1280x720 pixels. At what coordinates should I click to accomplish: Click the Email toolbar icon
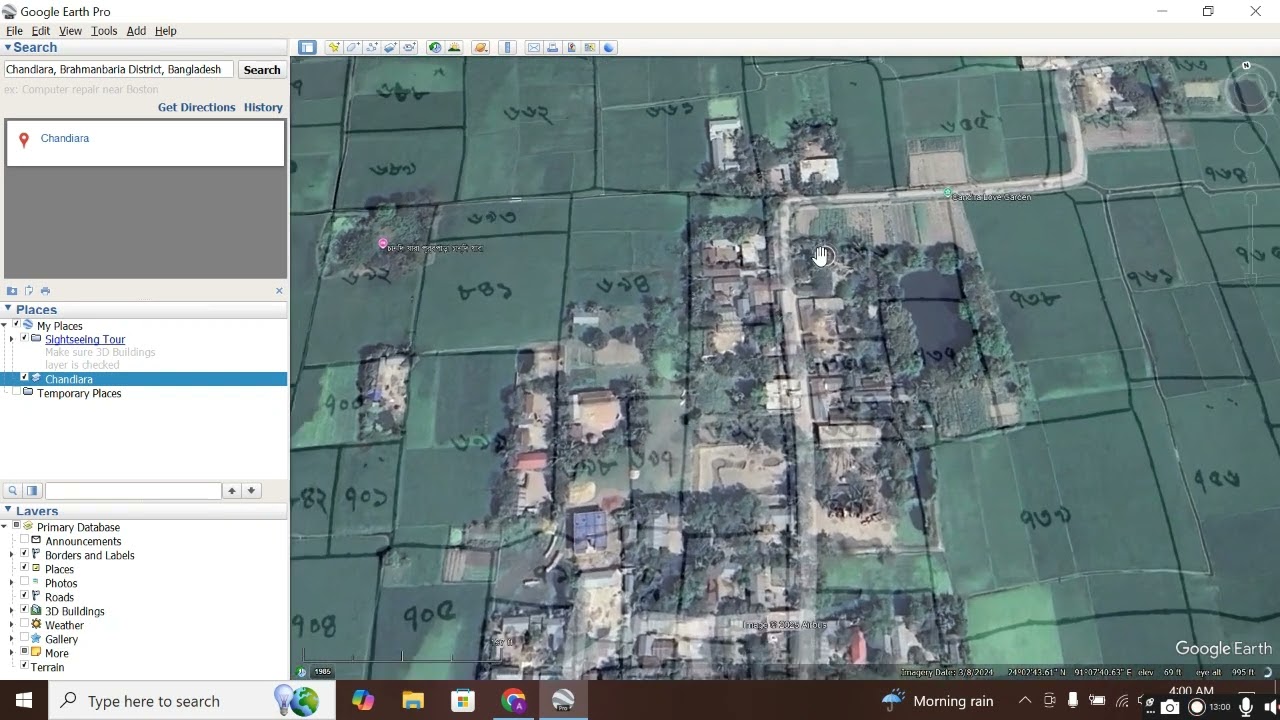click(x=534, y=47)
